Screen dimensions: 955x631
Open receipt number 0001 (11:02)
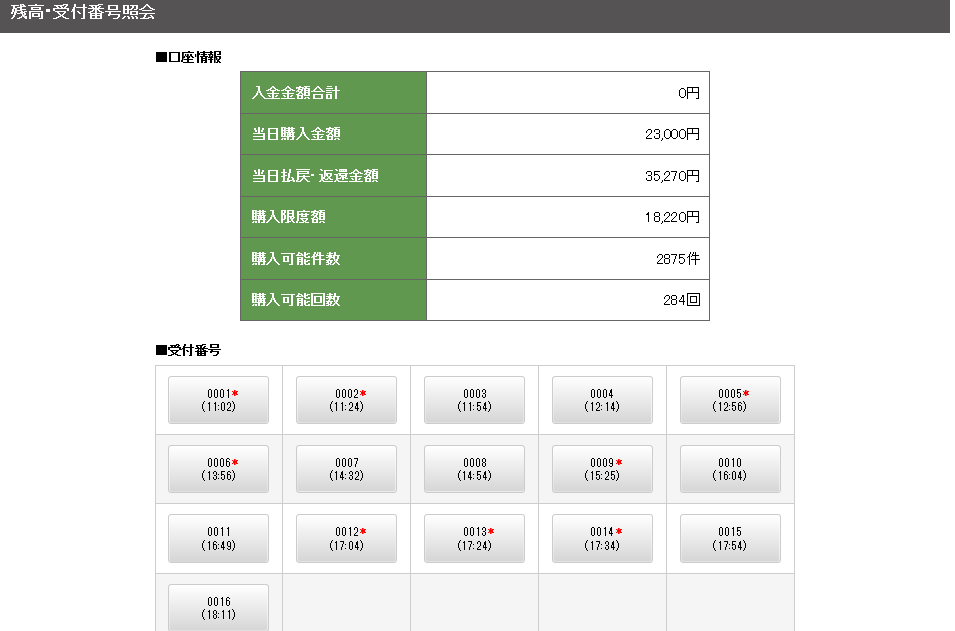pyautogui.click(x=218, y=400)
